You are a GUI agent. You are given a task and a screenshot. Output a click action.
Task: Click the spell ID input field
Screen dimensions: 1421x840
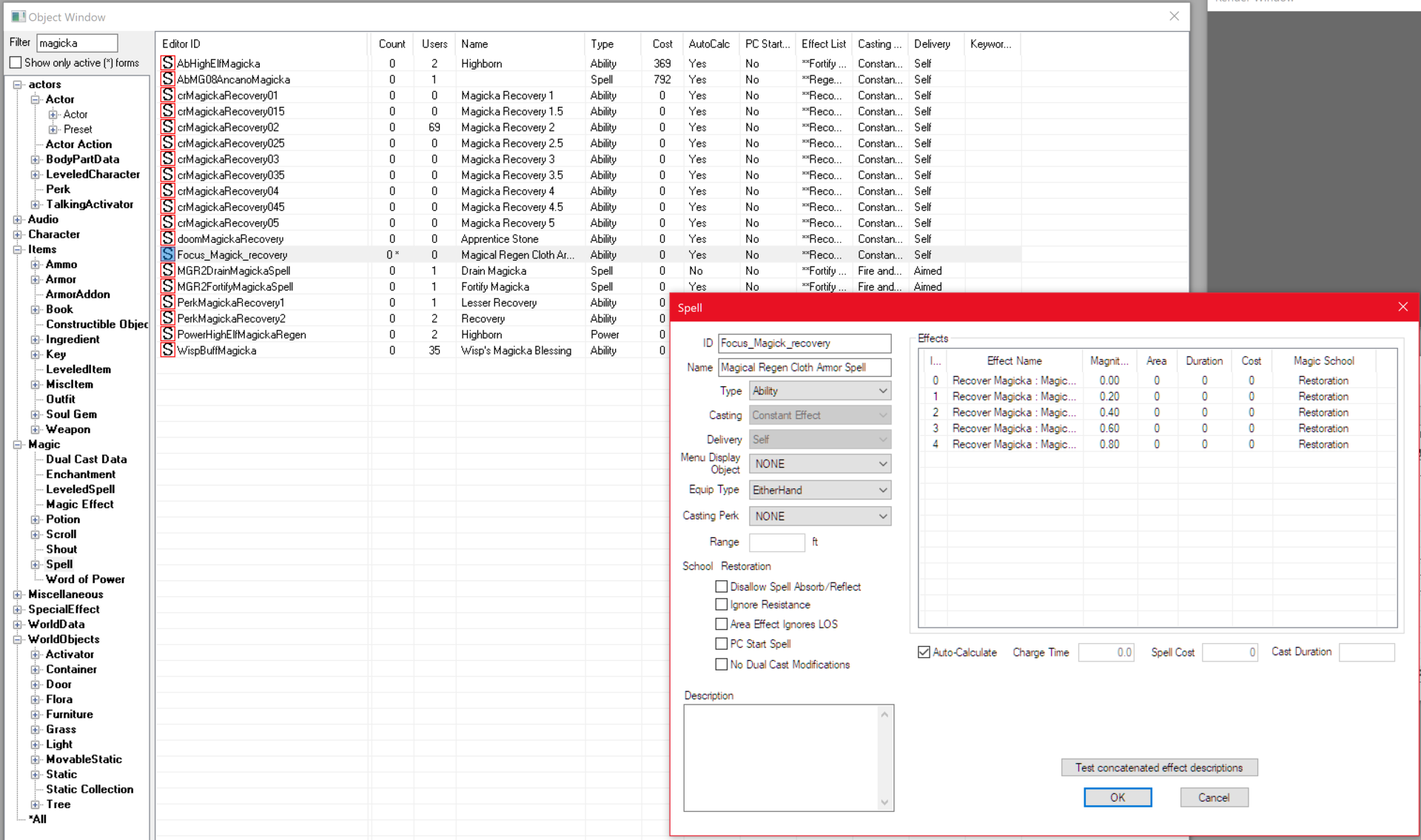click(x=804, y=343)
